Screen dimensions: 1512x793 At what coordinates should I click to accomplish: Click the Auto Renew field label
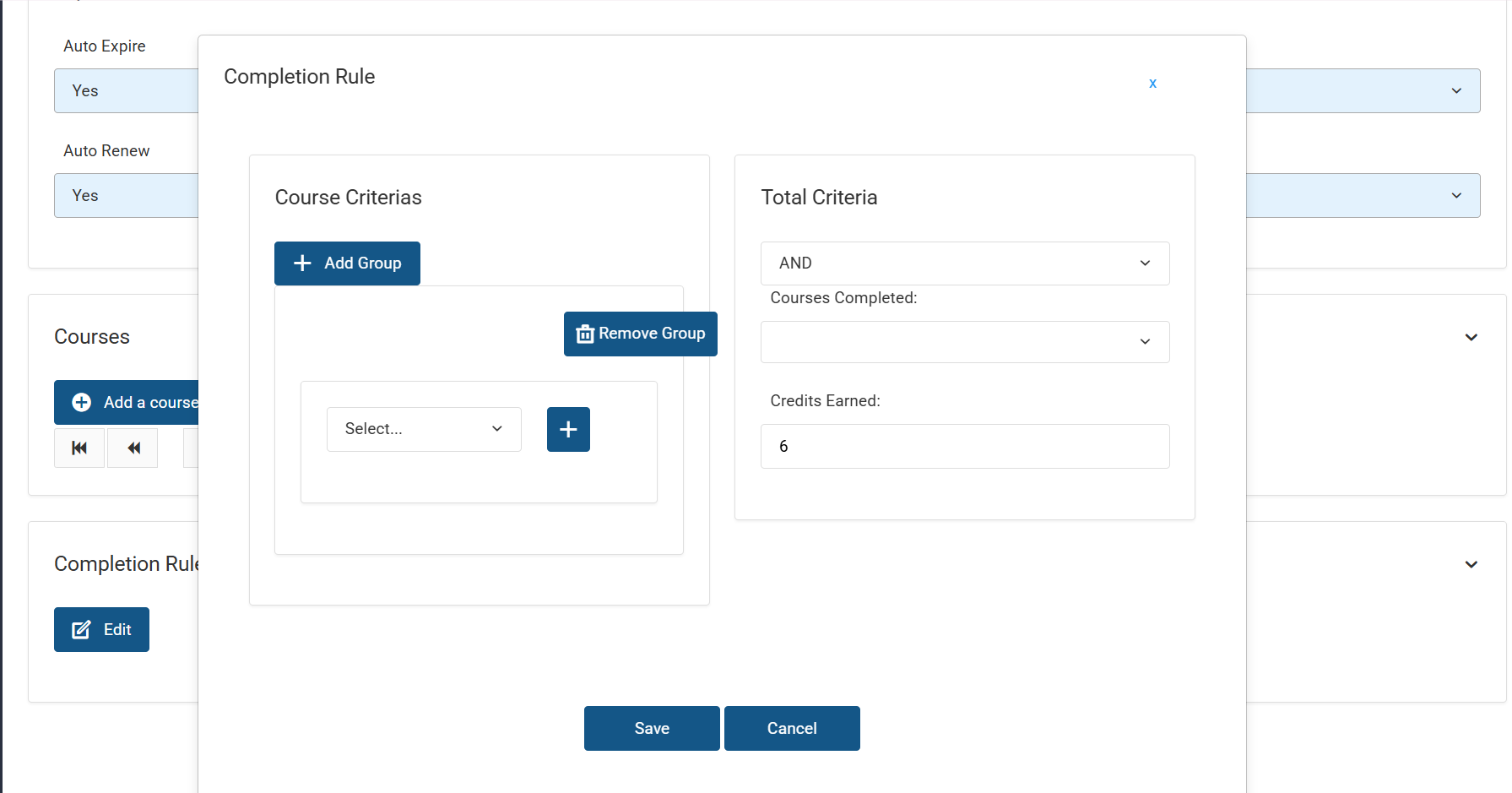[x=106, y=151]
